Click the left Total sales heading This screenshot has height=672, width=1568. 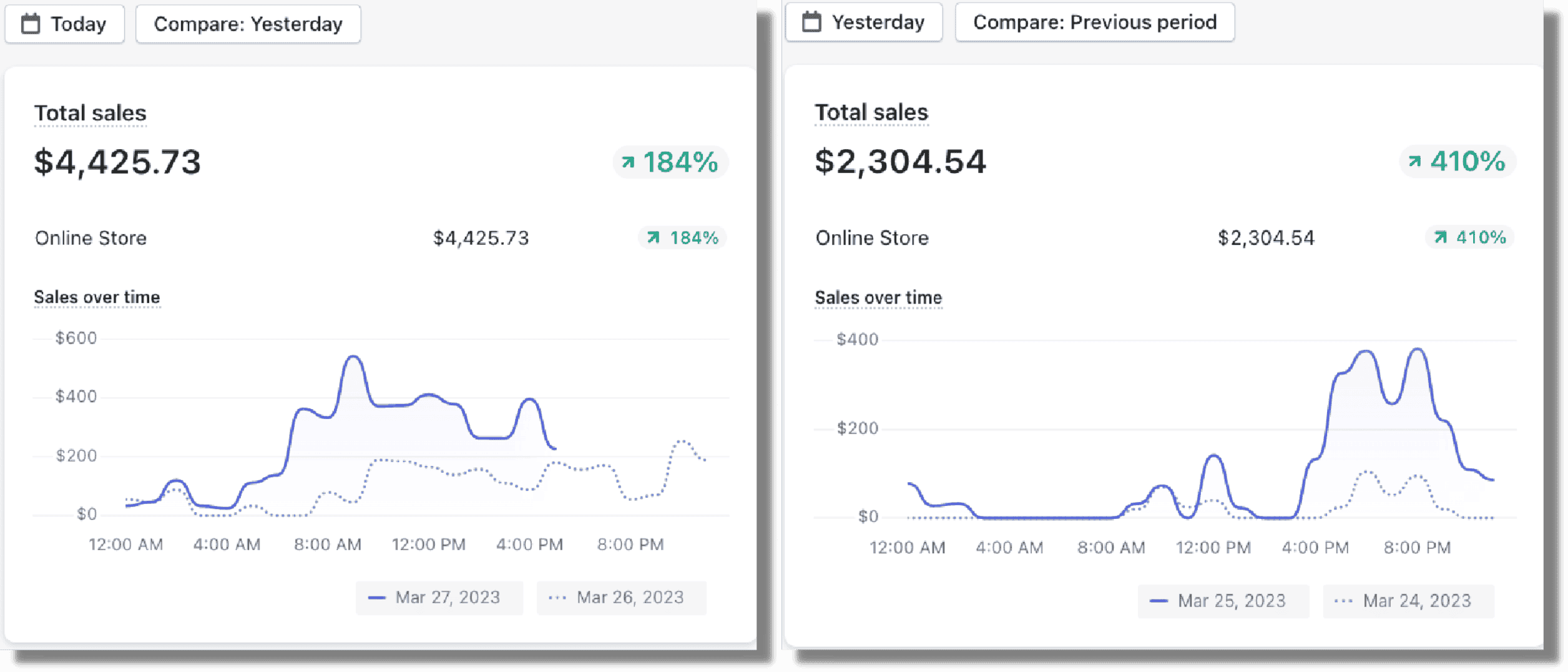tap(91, 114)
